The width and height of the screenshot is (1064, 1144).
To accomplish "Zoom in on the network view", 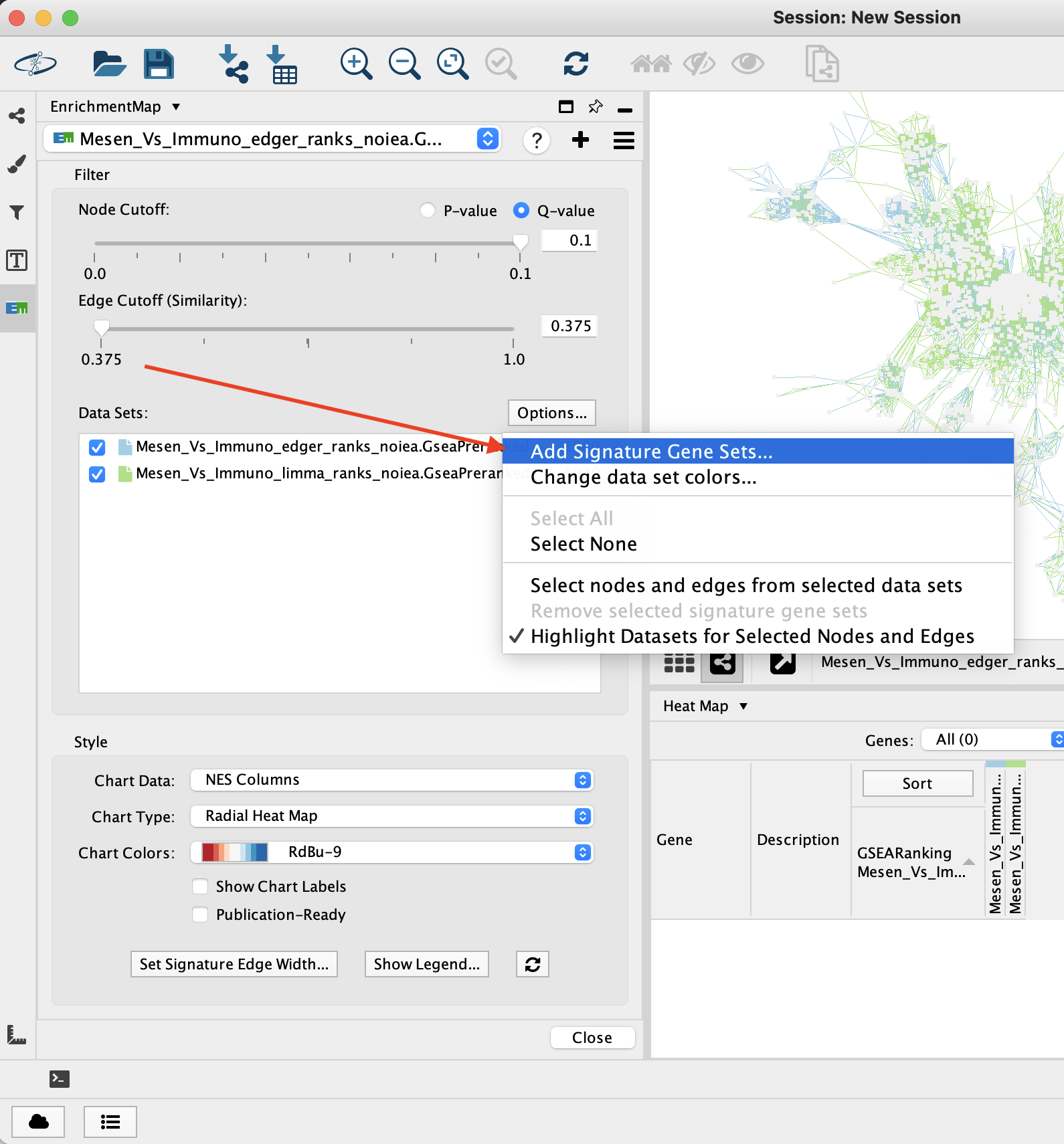I will pyautogui.click(x=356, y=64).
